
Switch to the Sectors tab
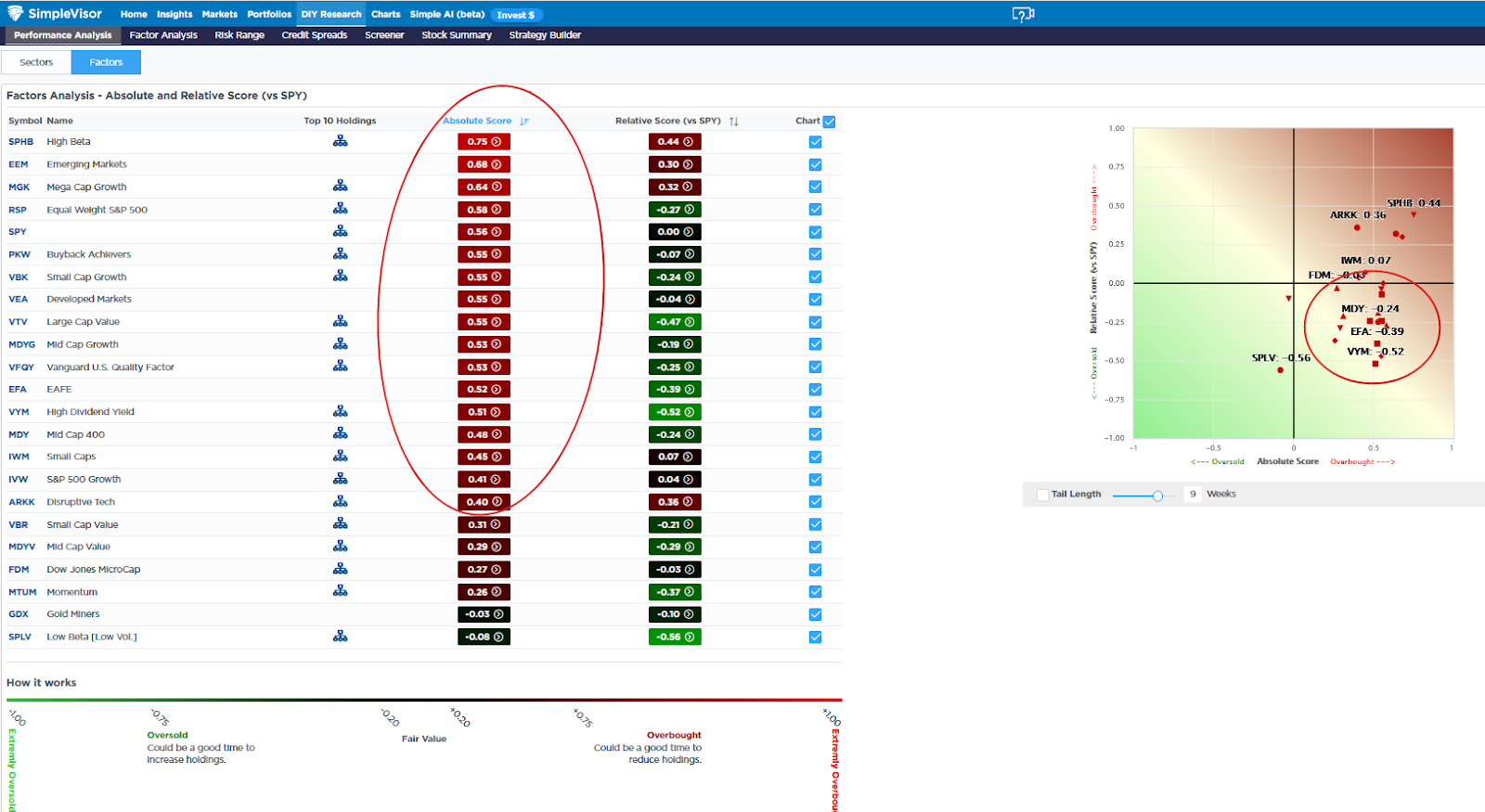36,62
